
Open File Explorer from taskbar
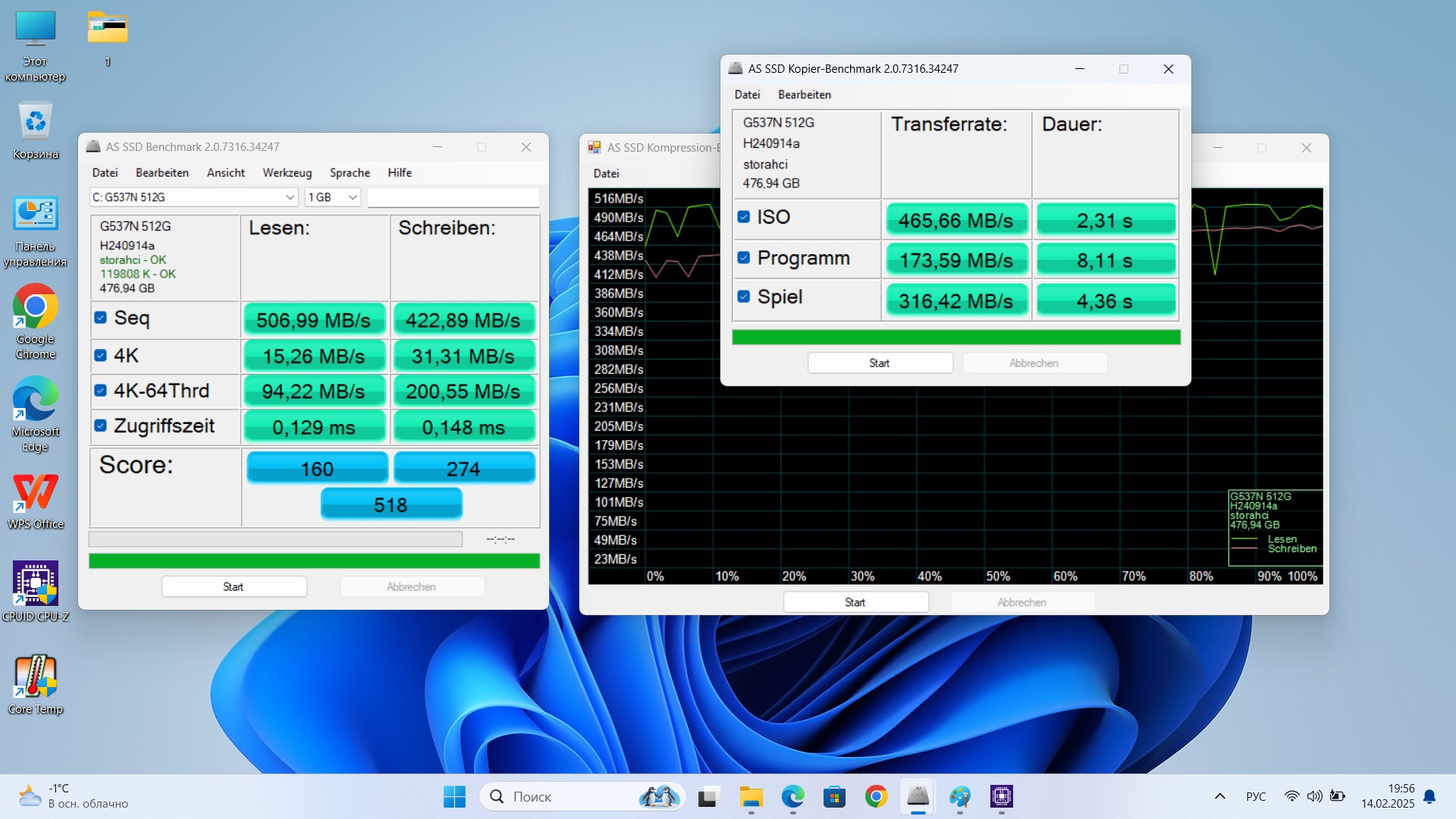[x=751, y=796]
